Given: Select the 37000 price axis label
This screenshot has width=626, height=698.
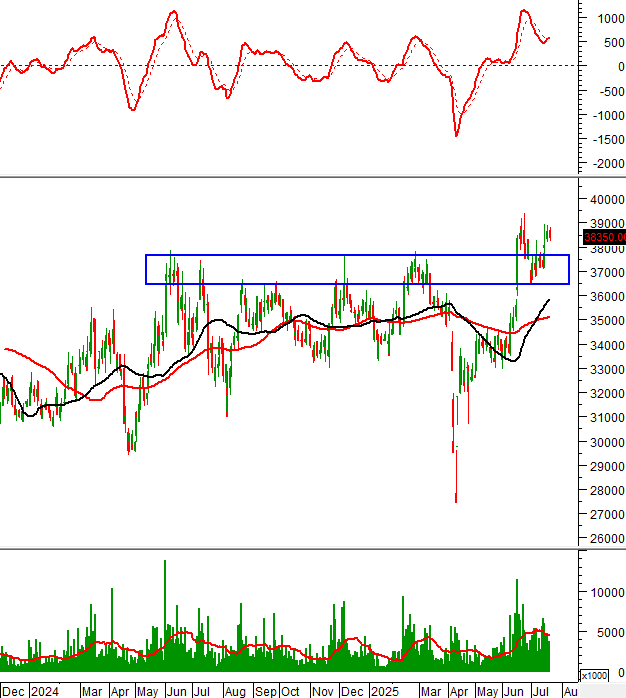Looking at the screenshot, I should click(x=607, y=272).
